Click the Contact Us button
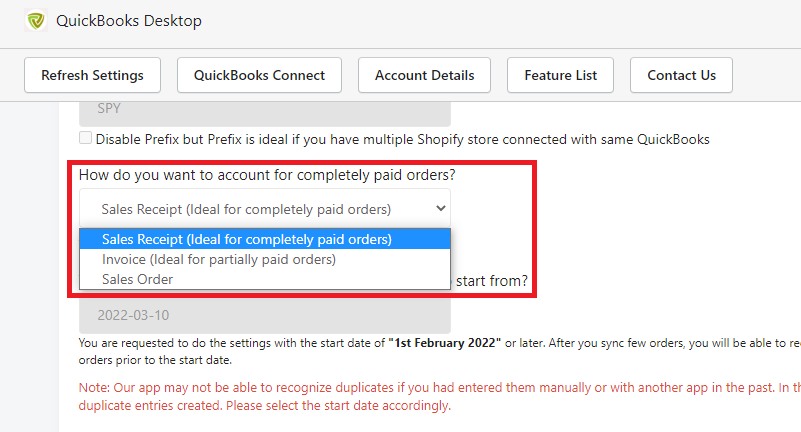This screenshot has width=801, height=432. 681,75
